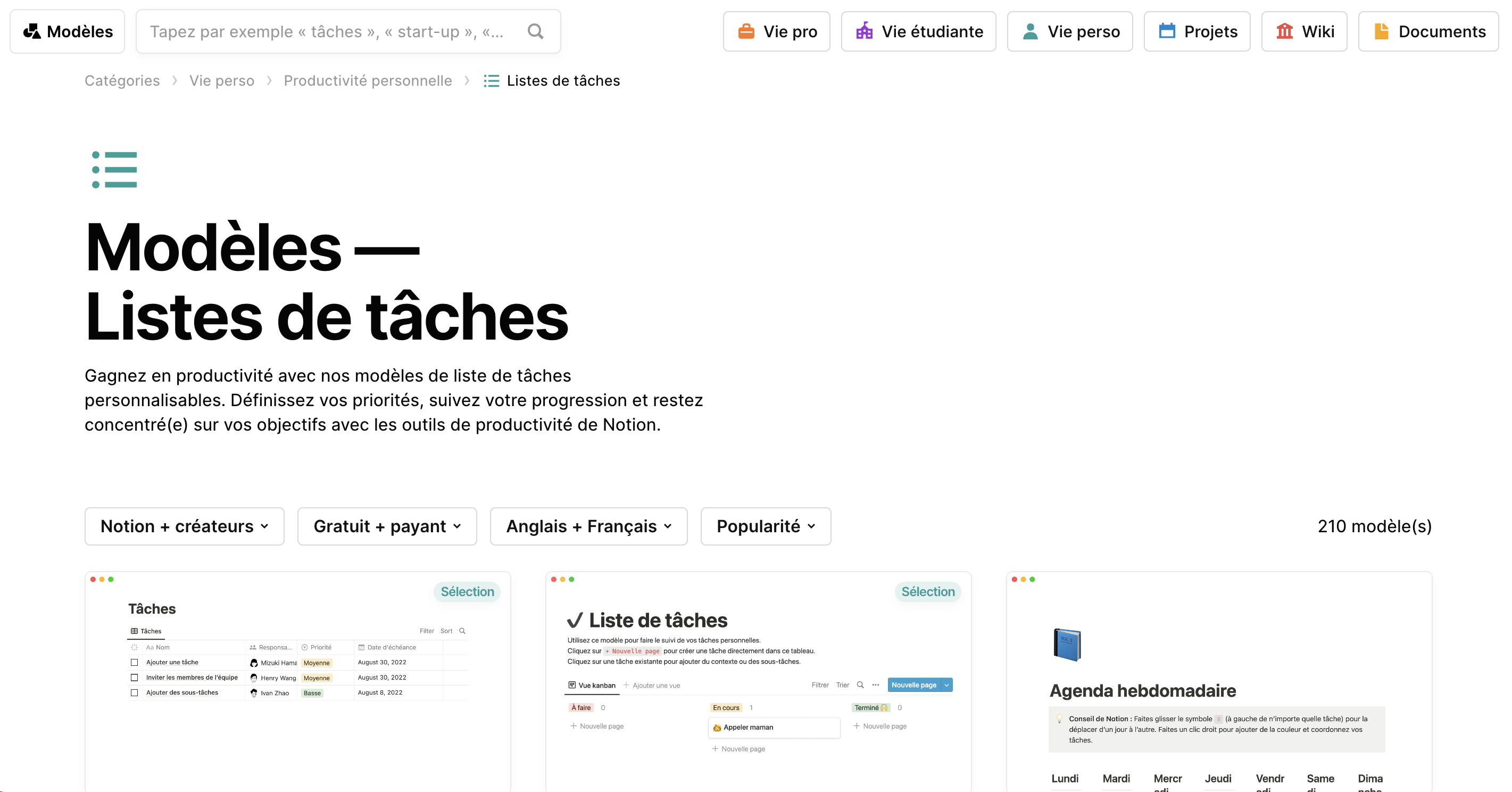Open the Agenda hebdomadaire template card

[1219, 682]
